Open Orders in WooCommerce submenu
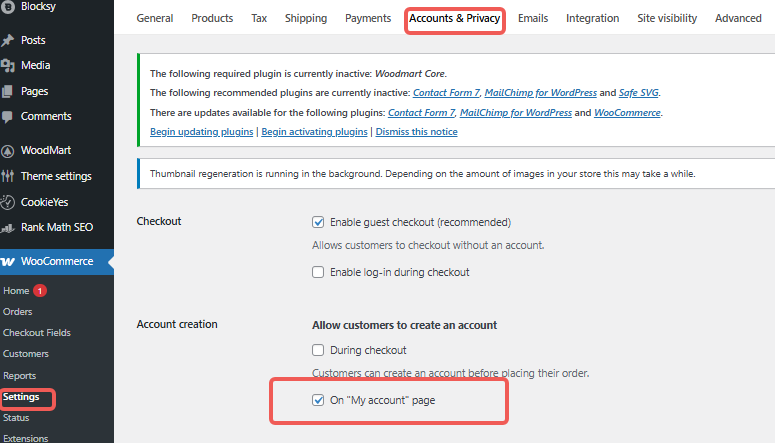The height and width of the screenshot is (443, 775). (x=18, y=312)
